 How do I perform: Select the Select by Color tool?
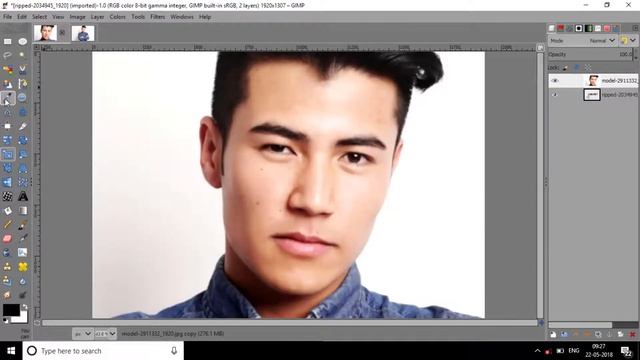coord(7,69)
